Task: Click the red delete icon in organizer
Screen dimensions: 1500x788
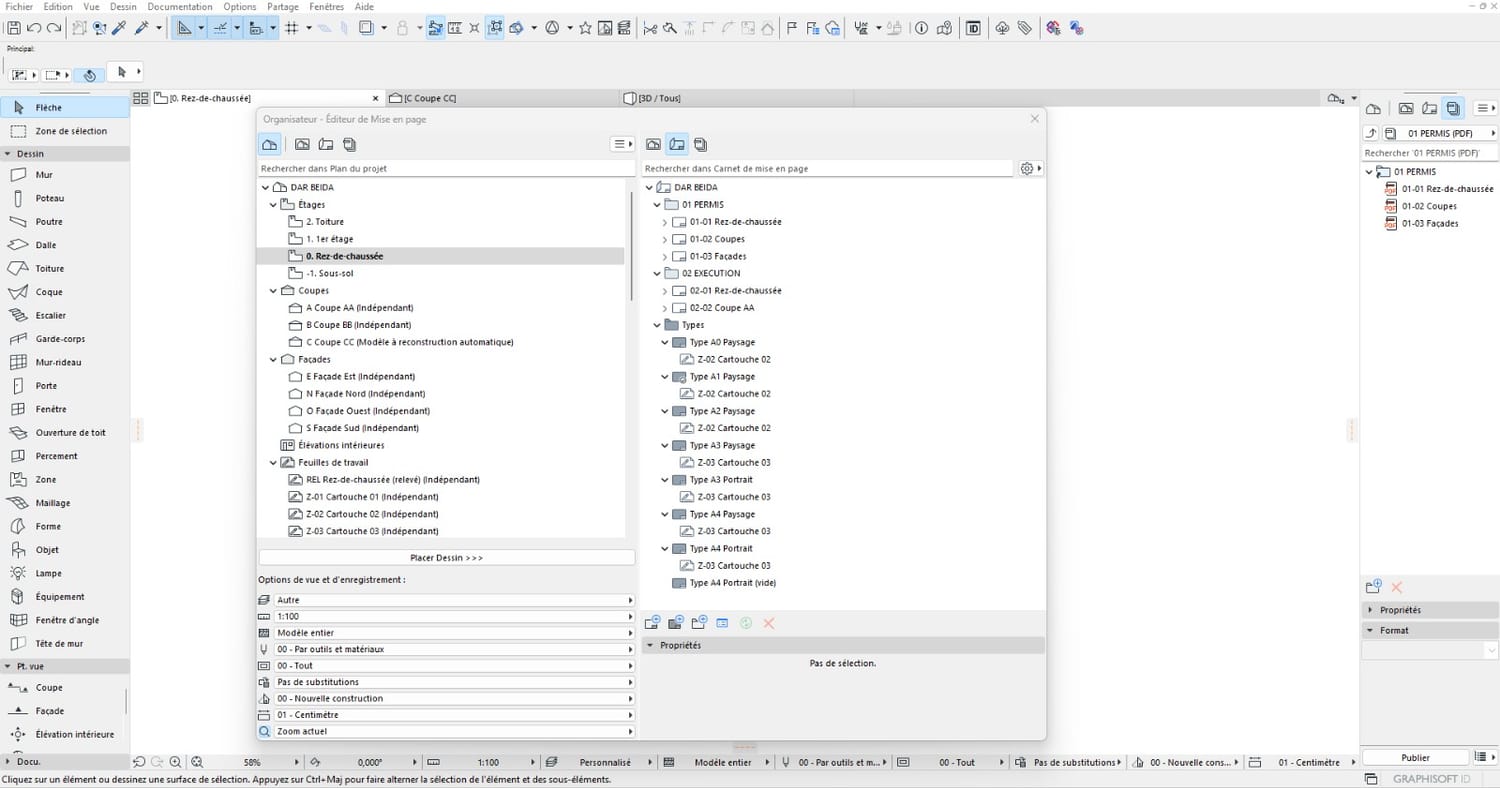Action: 769,623
